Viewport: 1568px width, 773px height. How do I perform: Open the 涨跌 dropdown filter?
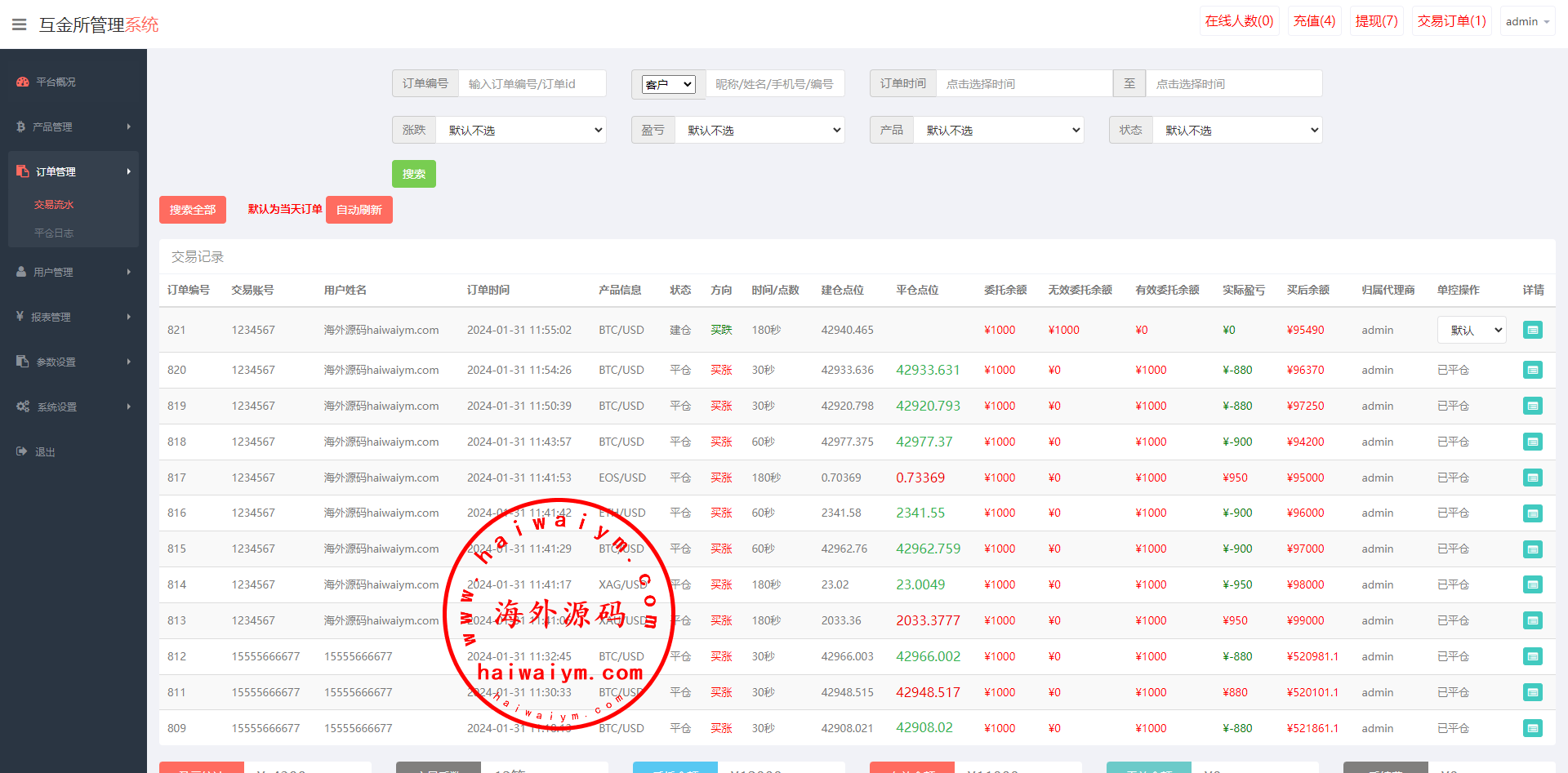[x=521, y=130]
